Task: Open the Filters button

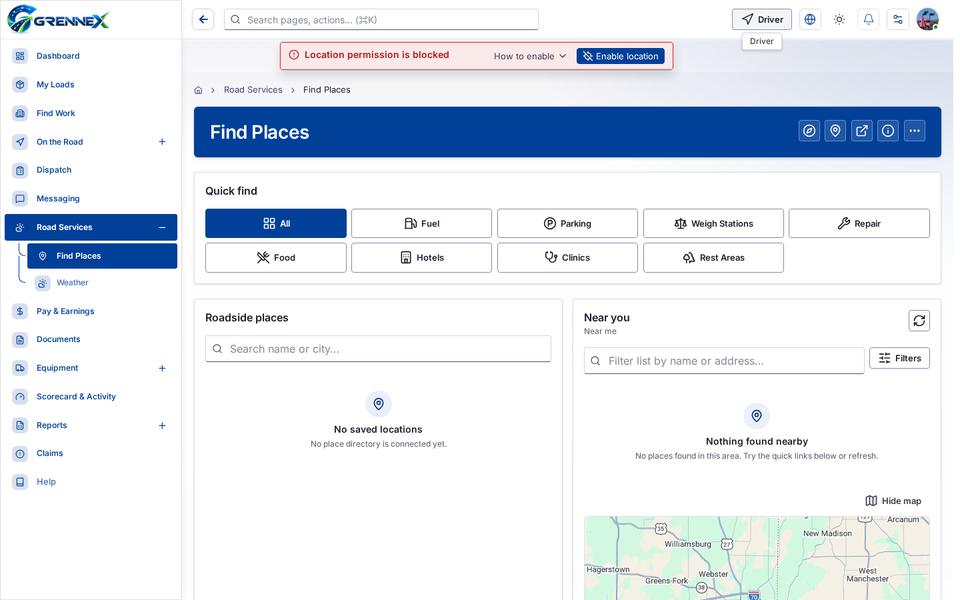Action: click(899, 359)
